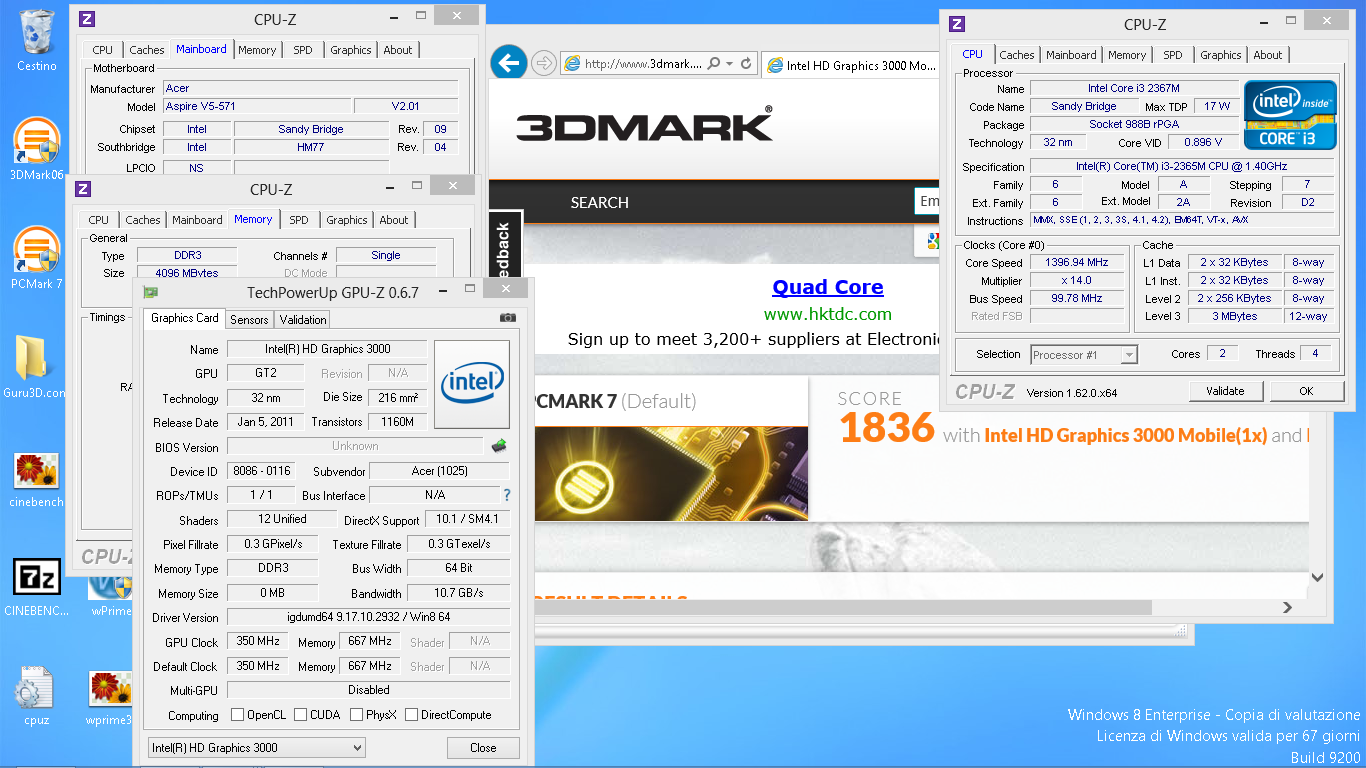This screenshot has width=1366, height=768.
Task: Click the Z icon of CPU-Z Memory window
Action: 83,189
